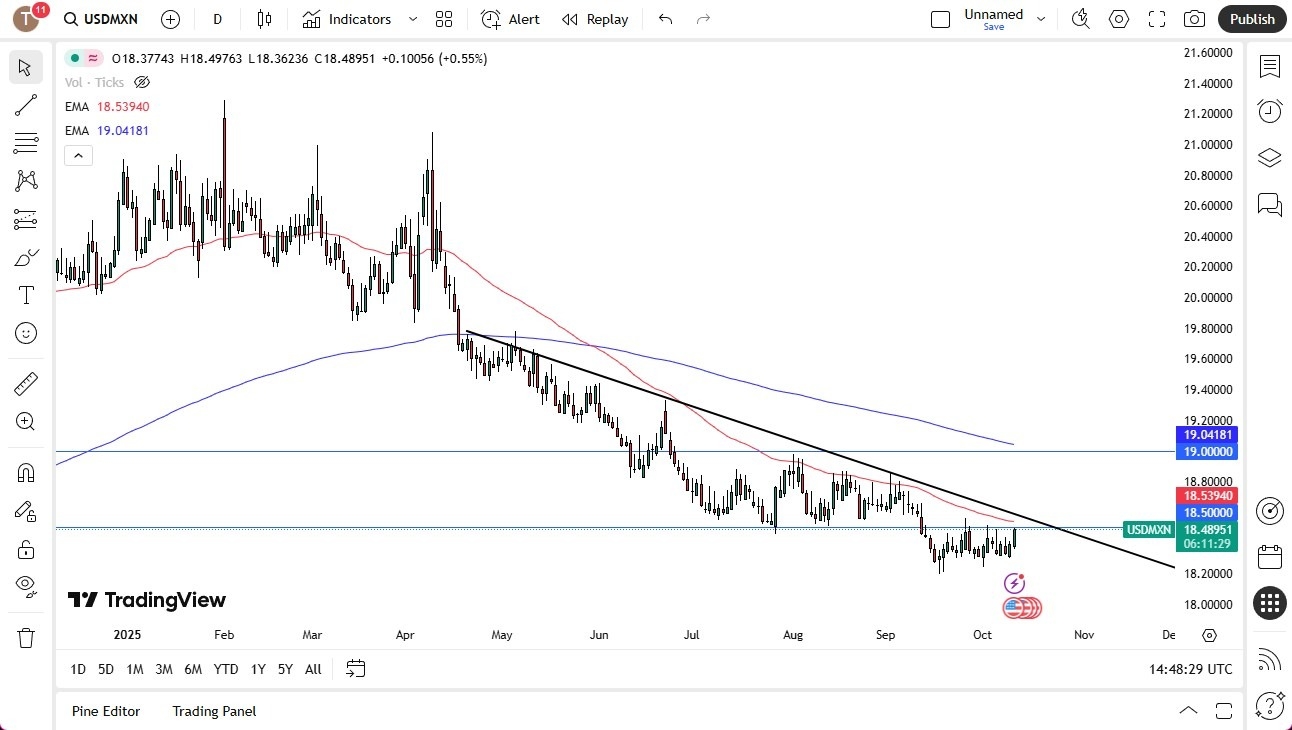This screenshot has height=730, width=1292.
Task: Open the Object Tree panel
Action: [1270, 157]
